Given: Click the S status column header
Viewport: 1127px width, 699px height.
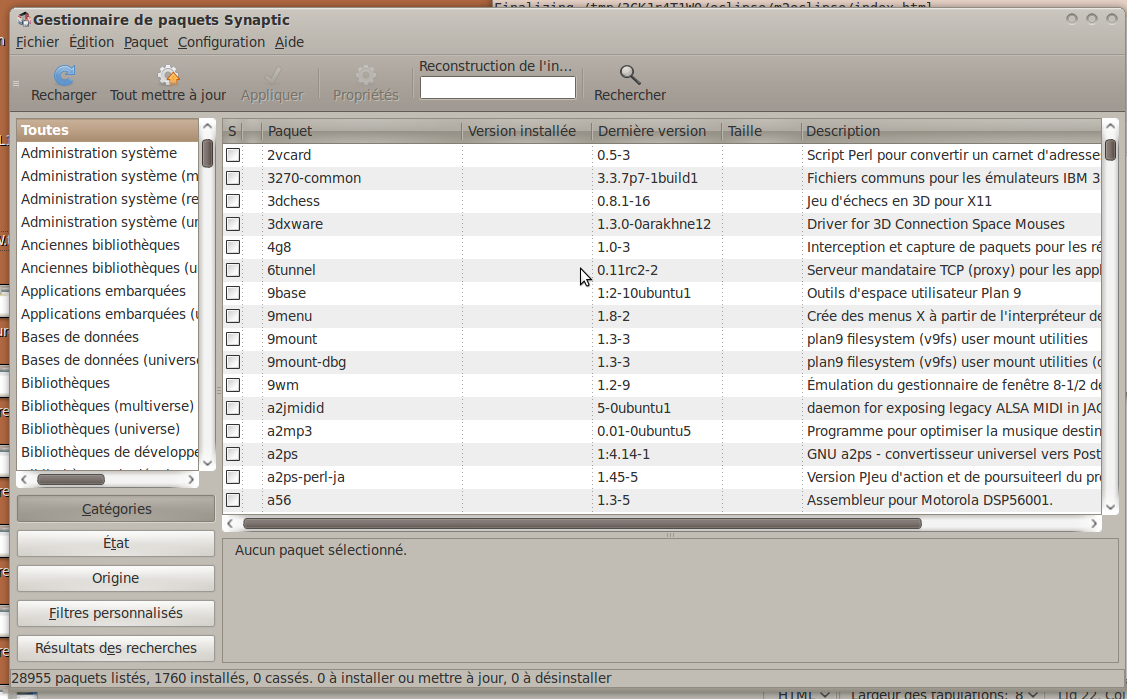Looking at the screenshot, I should 232,131.
